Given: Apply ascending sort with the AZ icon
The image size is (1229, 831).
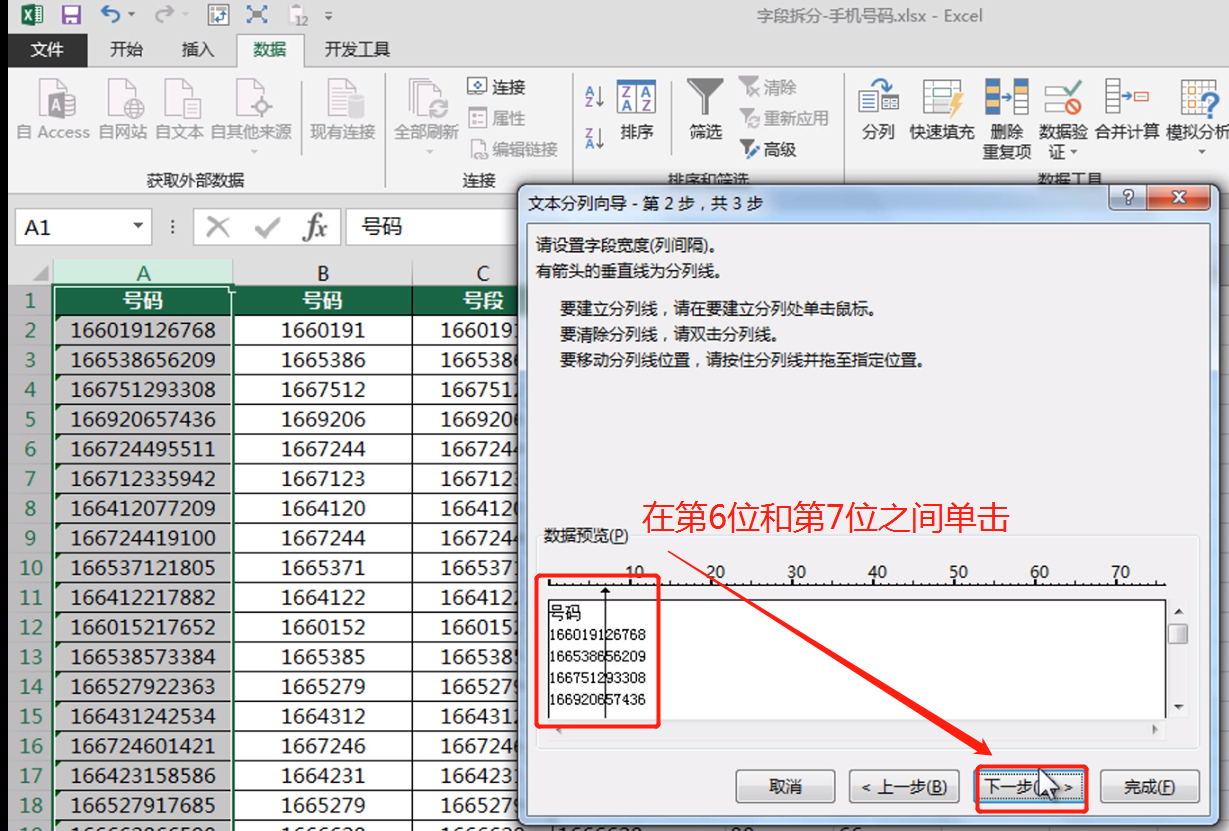Looking at the screenshot, I should [x=592, y=96].
